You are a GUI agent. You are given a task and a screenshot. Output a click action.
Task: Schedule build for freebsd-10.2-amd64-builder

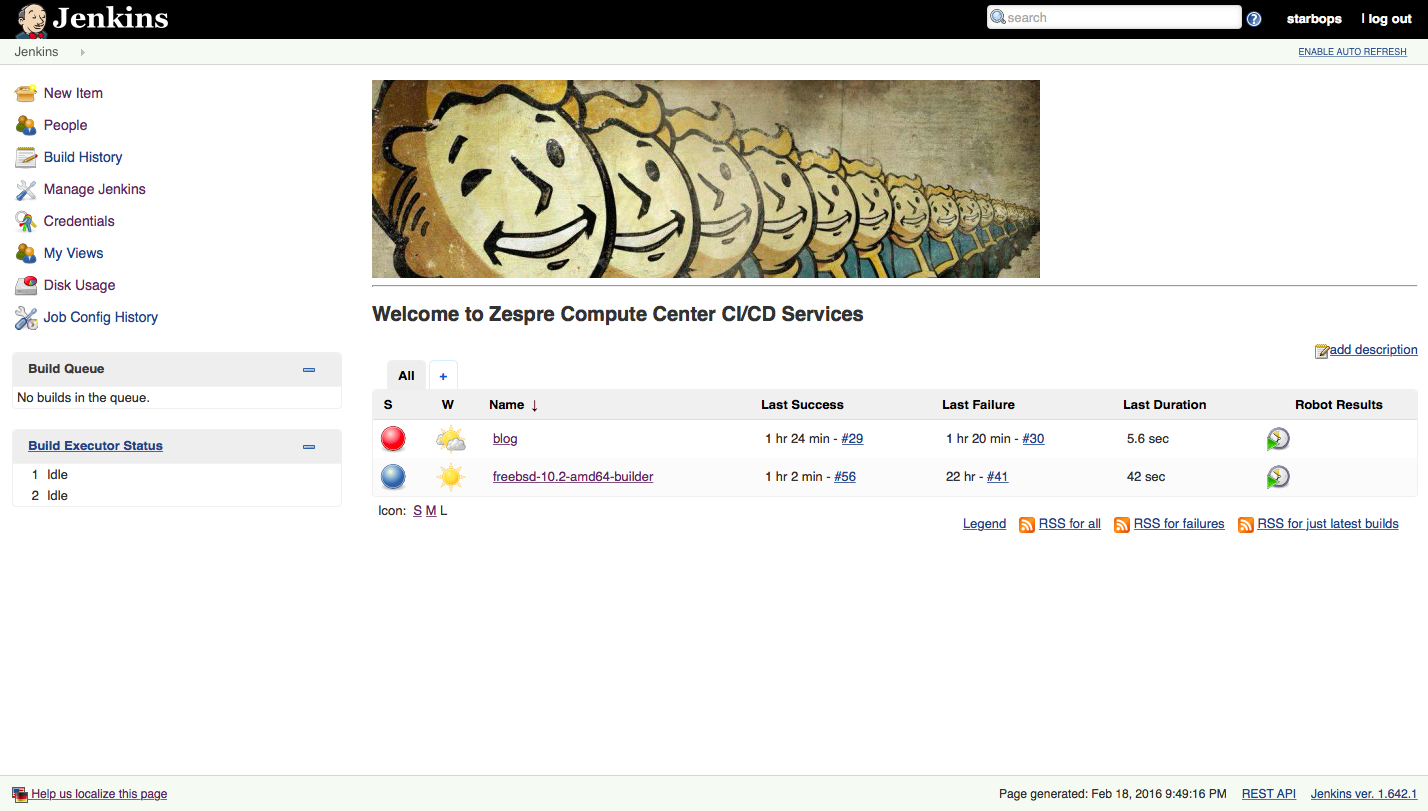coord(1277,477)
